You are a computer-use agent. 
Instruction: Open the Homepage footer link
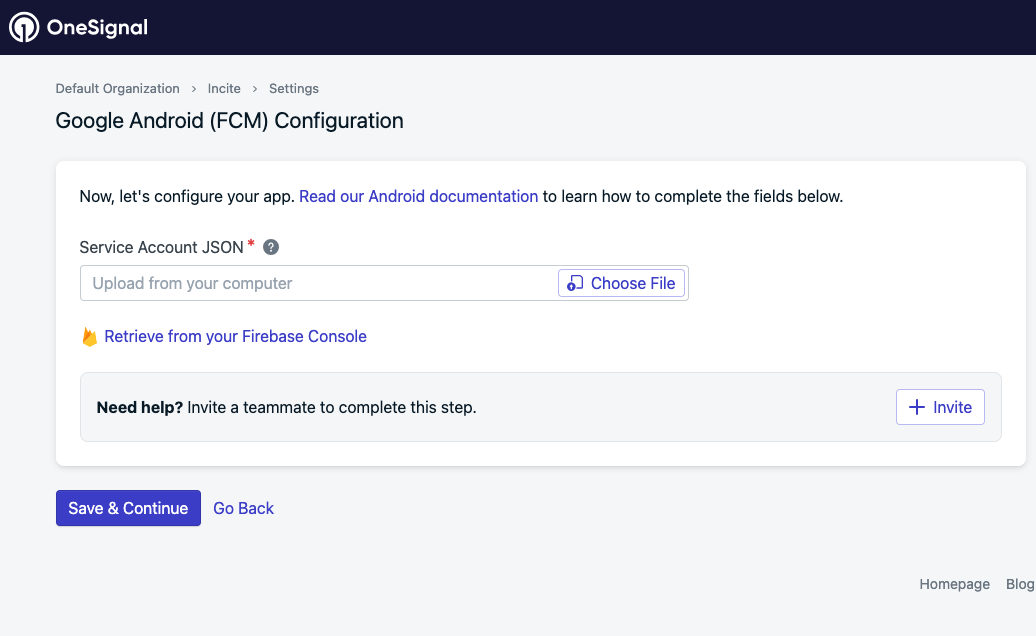tap(954, 584)
